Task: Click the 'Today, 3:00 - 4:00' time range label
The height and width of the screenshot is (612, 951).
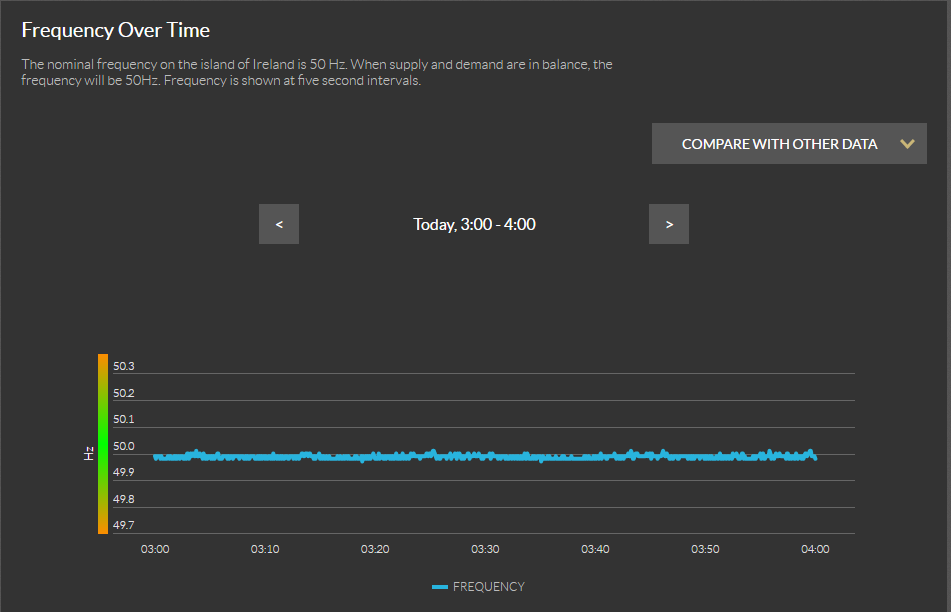Action: (x=474, y=224)
